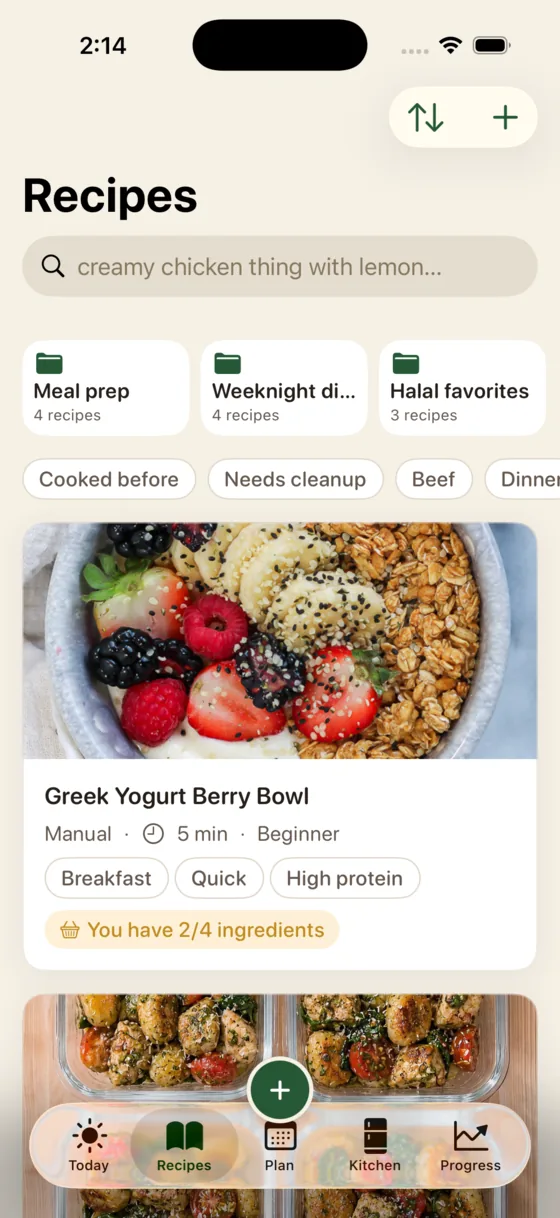
Task: Toggle the Beef filter chip
Action: pyautogui.click(x=434, y=479)
